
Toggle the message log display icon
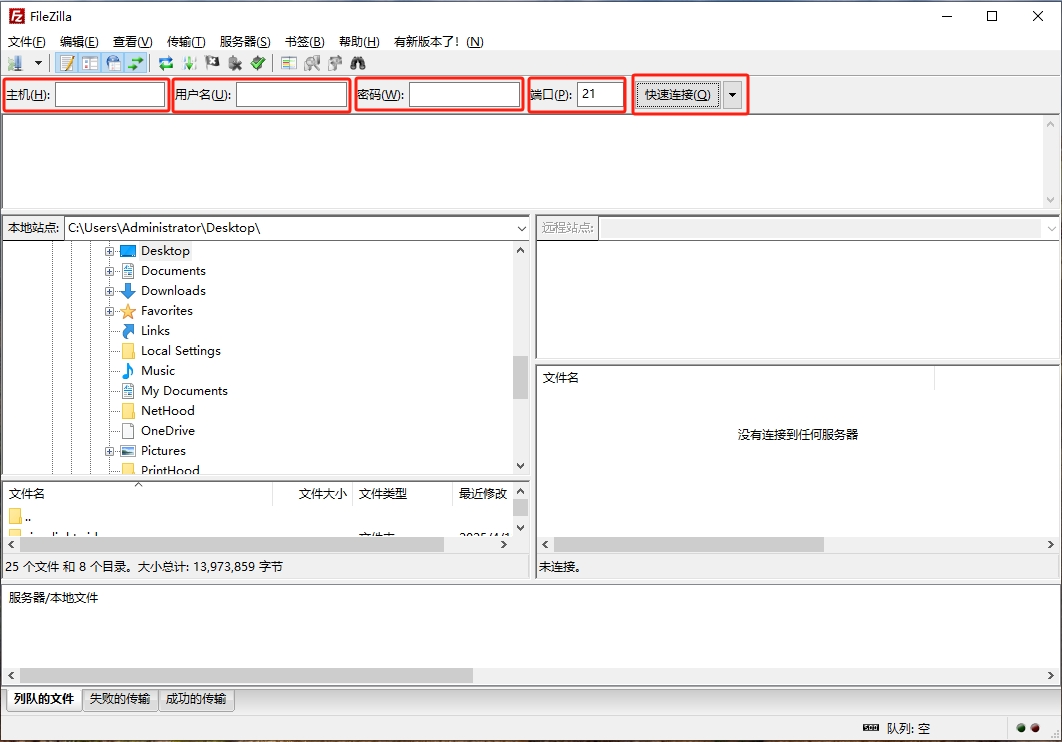coord(67,64)
